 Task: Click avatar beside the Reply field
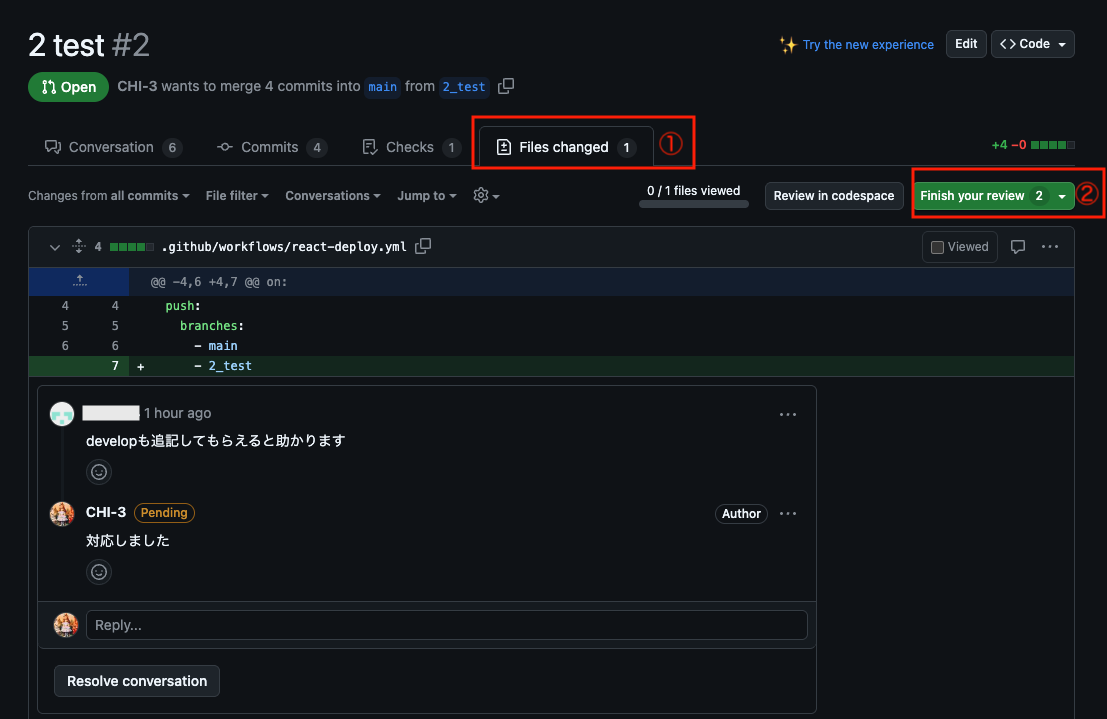(x=66, y=625)
